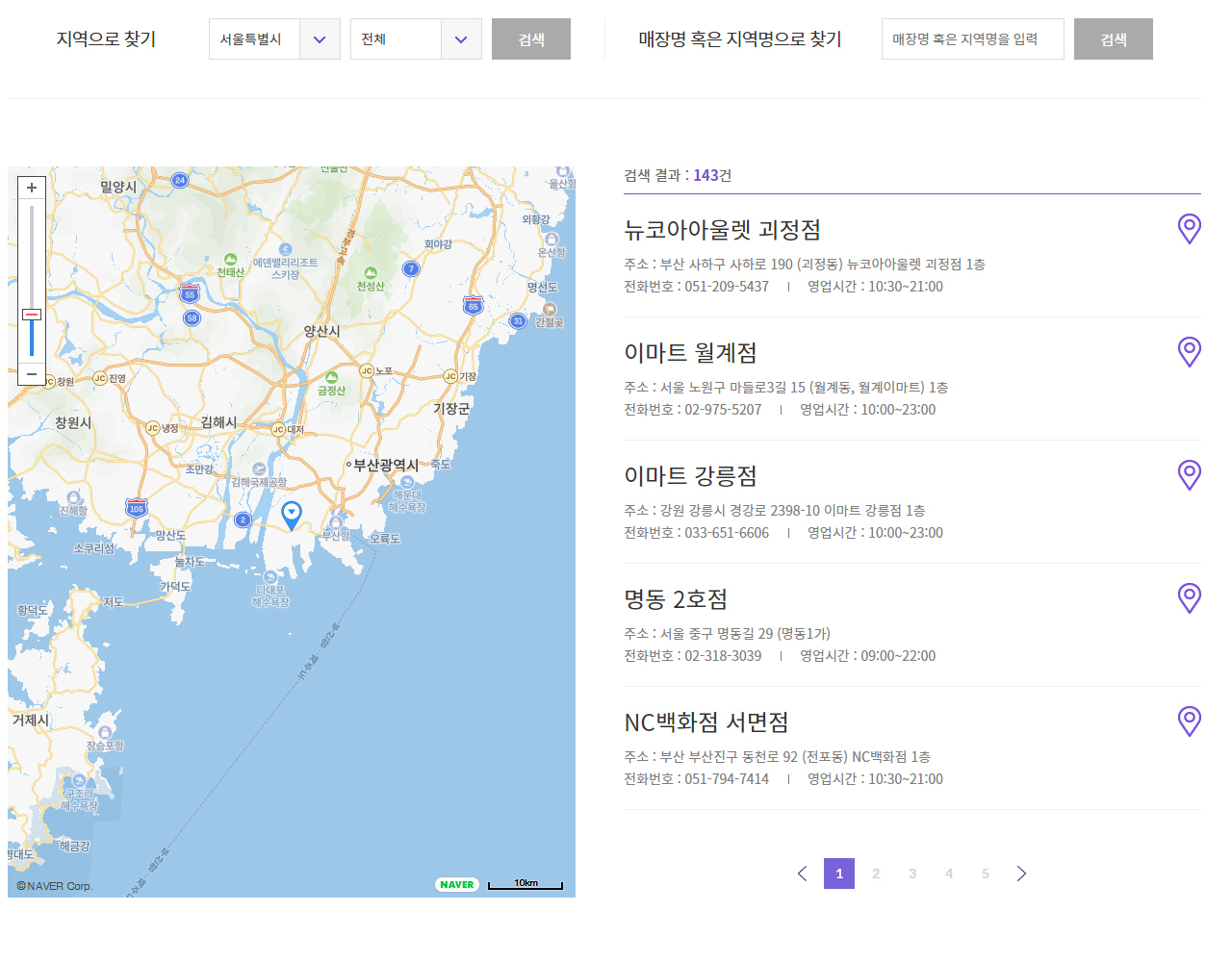Click 양산시 label on map
Image resolution: width=1232 pixels, height=962 pixels.
point(321,331)
